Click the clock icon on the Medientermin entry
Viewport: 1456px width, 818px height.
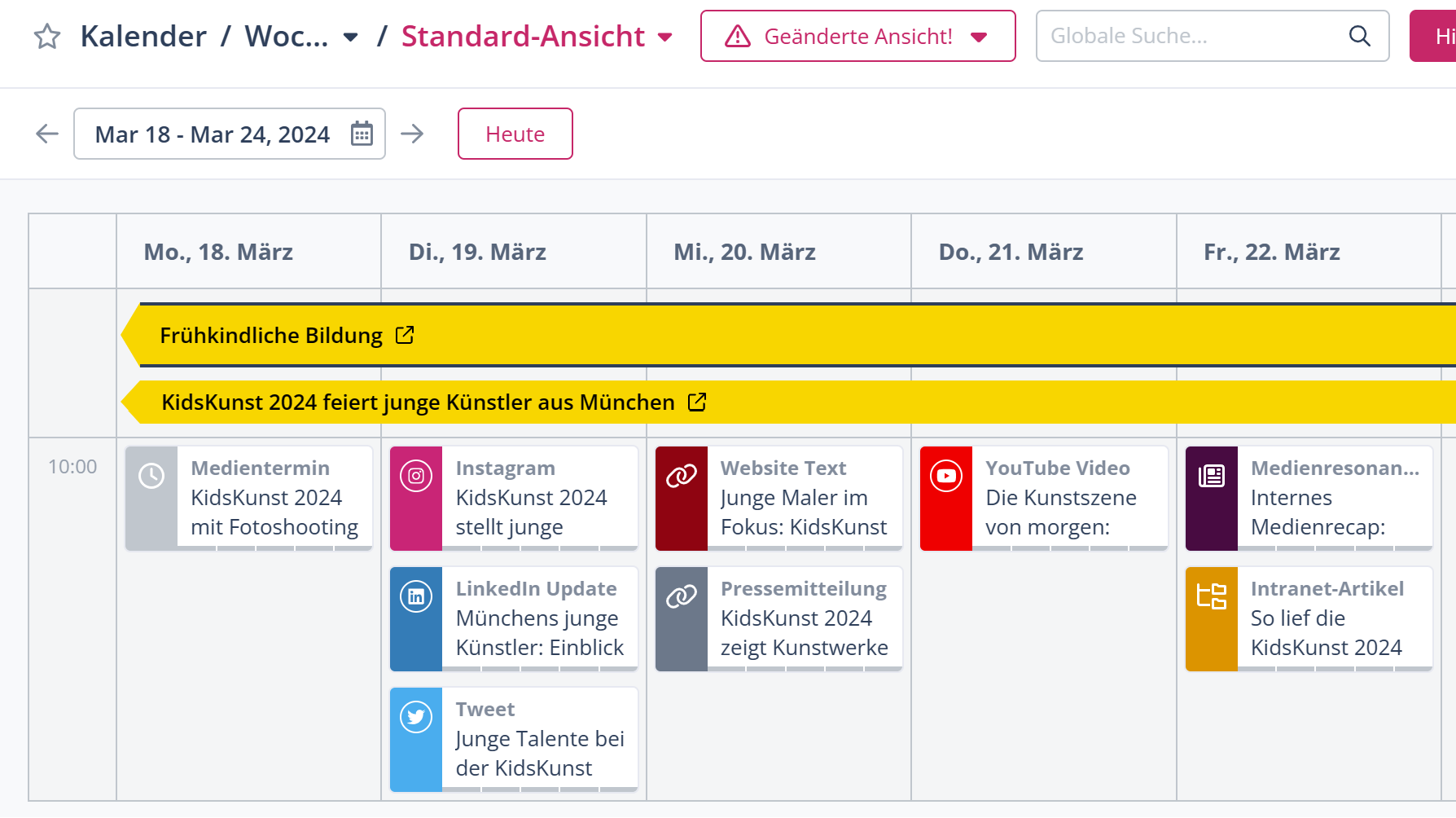[x=151, y=475]
